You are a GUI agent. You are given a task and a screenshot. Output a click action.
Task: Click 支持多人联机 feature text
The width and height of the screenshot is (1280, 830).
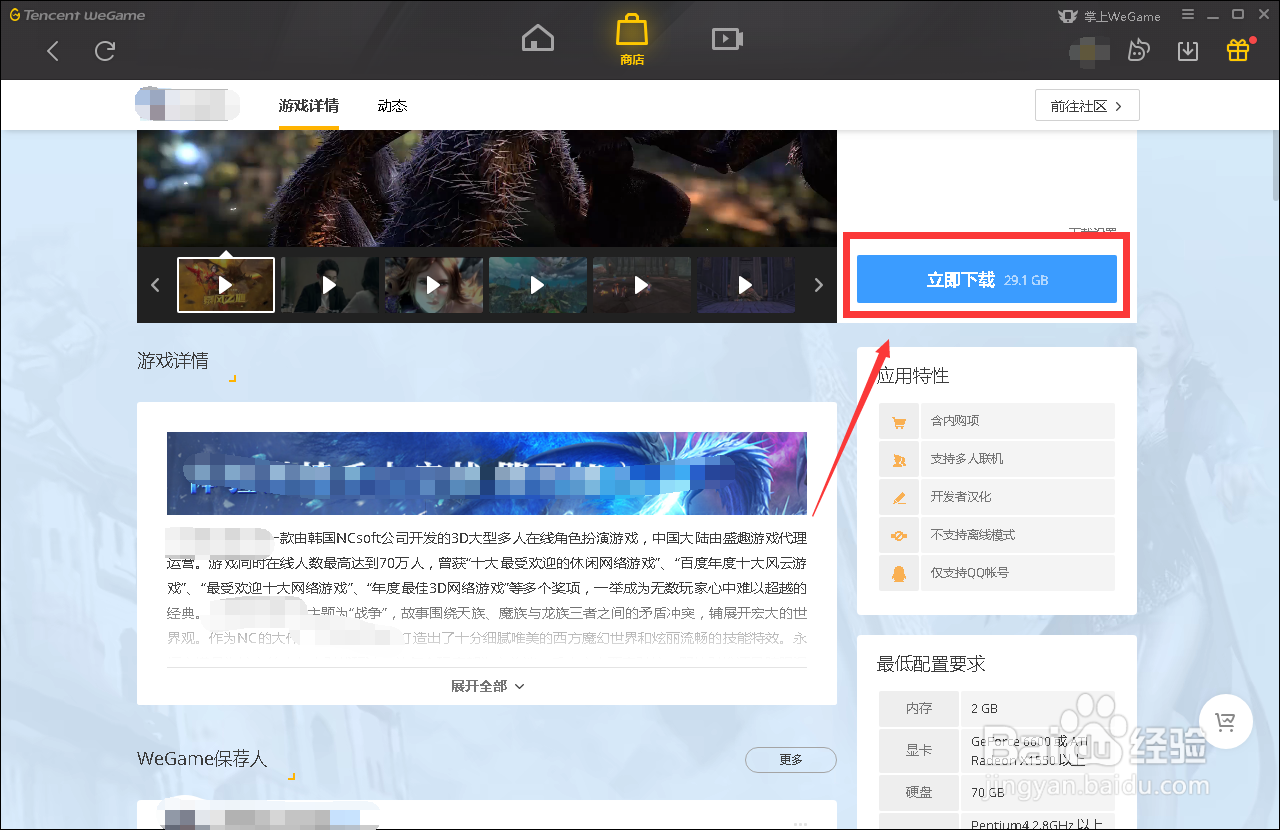click(x=967, y=459)
